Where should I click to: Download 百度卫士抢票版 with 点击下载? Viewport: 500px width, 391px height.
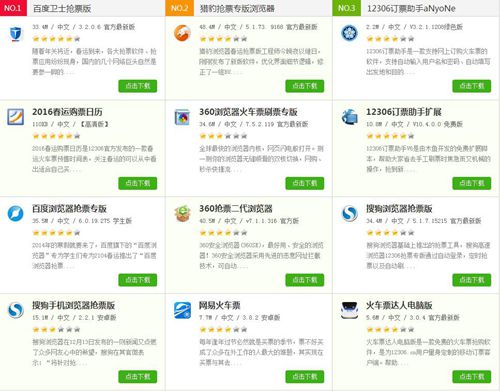tap(138, 86)
